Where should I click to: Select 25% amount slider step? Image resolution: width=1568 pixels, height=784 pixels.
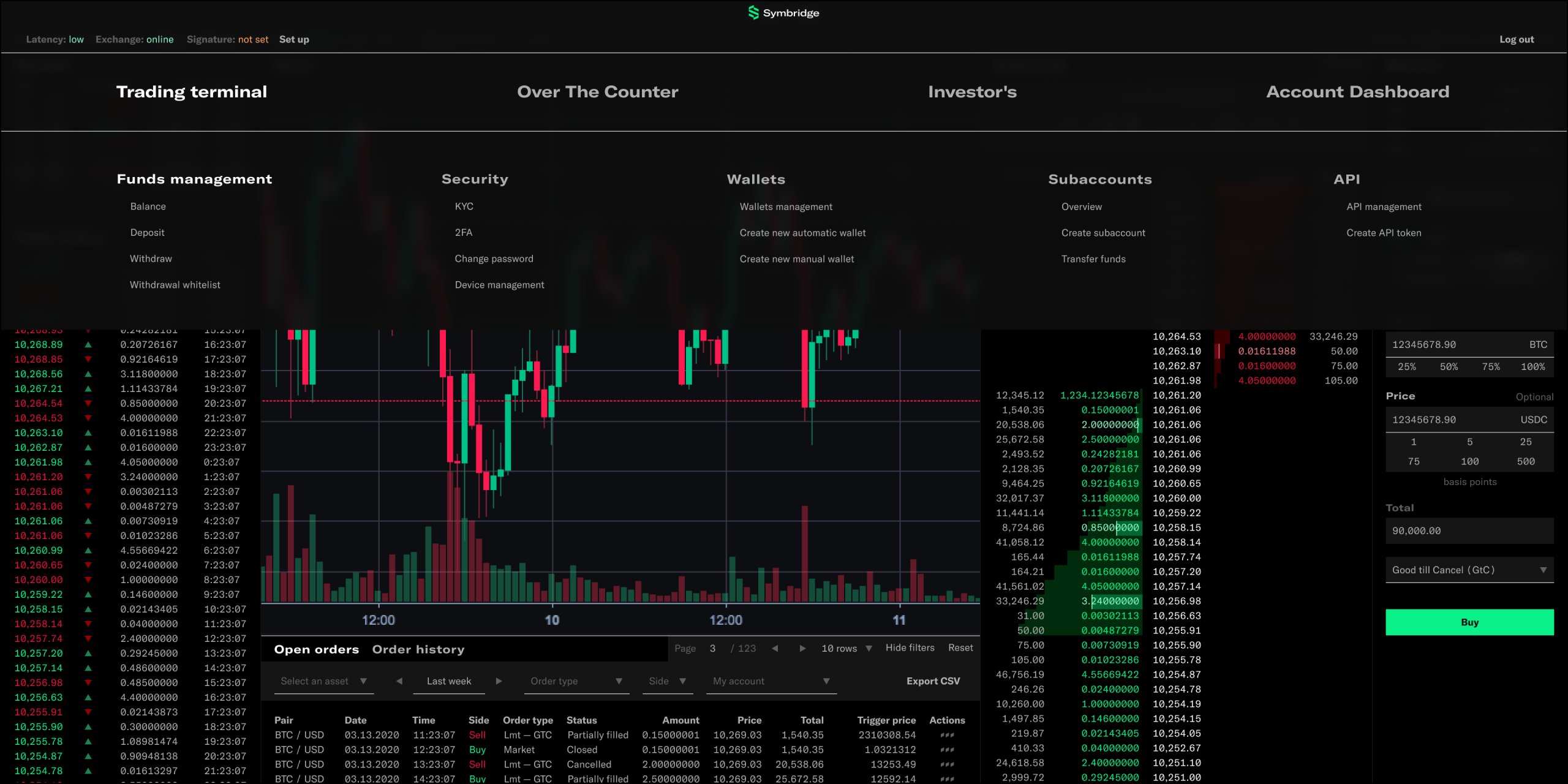point(1406,367)
